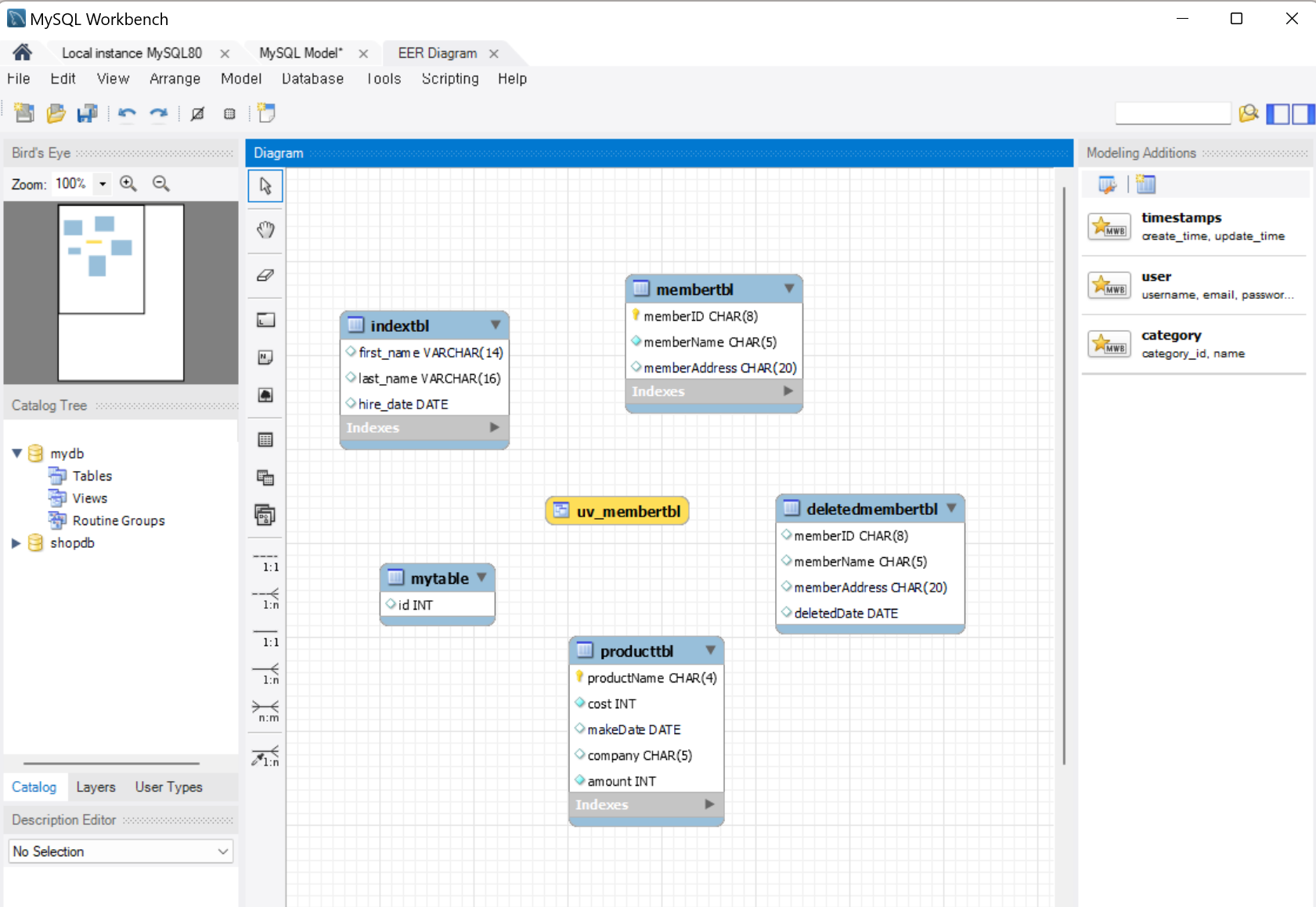Switch to Layers panel tab
Image resolution: width=1316 pixels, height=907 pixels.
click(96, 787)
